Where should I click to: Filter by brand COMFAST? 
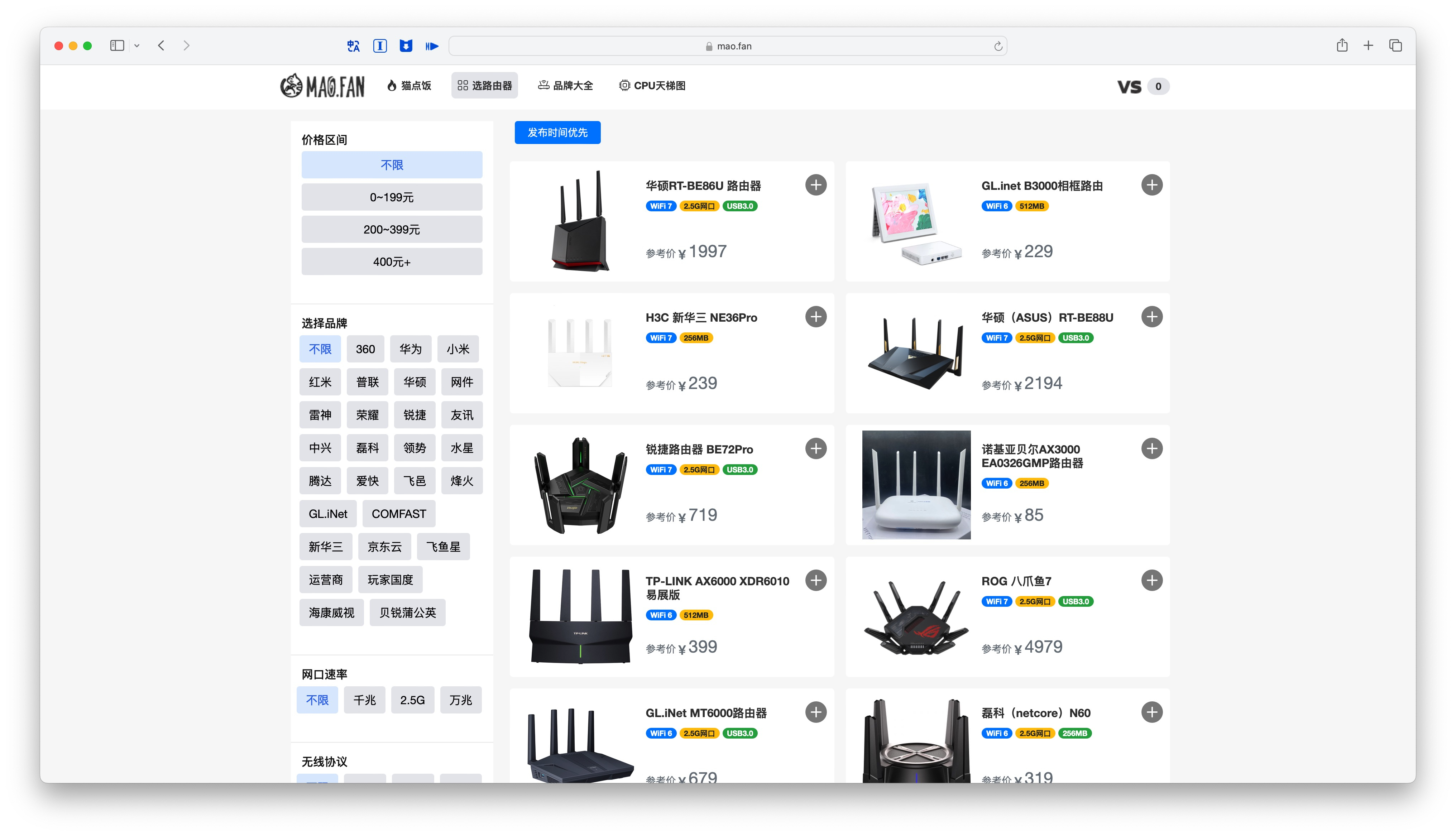click(x=398, y=514)
